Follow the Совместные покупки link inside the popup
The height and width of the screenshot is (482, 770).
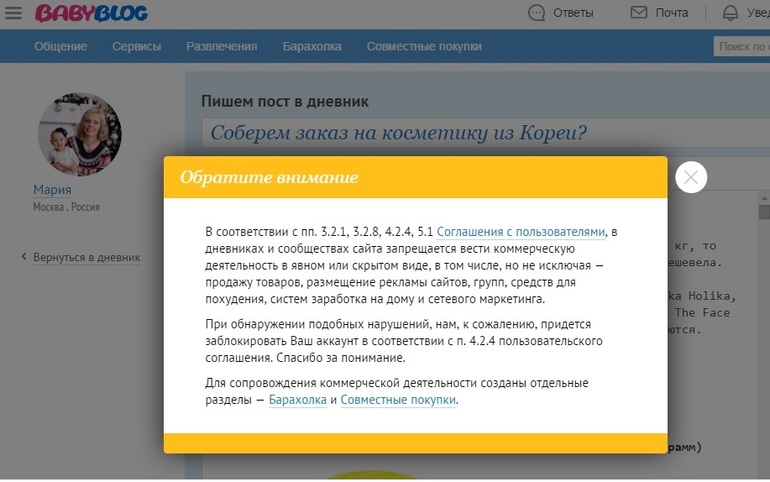(398, 400)
